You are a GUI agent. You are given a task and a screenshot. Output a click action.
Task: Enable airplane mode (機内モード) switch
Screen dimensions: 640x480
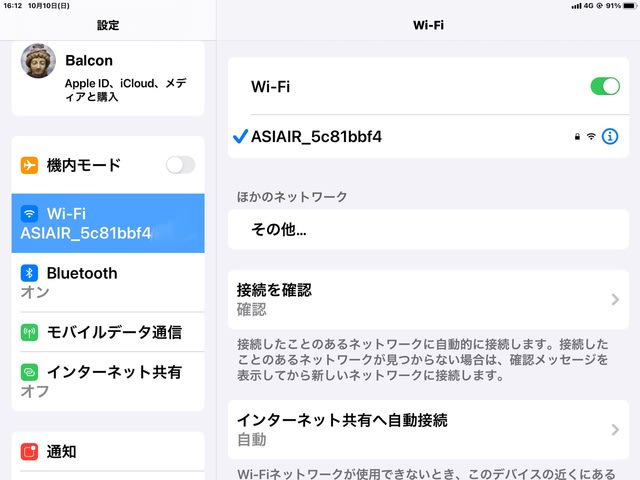point(180,165)
